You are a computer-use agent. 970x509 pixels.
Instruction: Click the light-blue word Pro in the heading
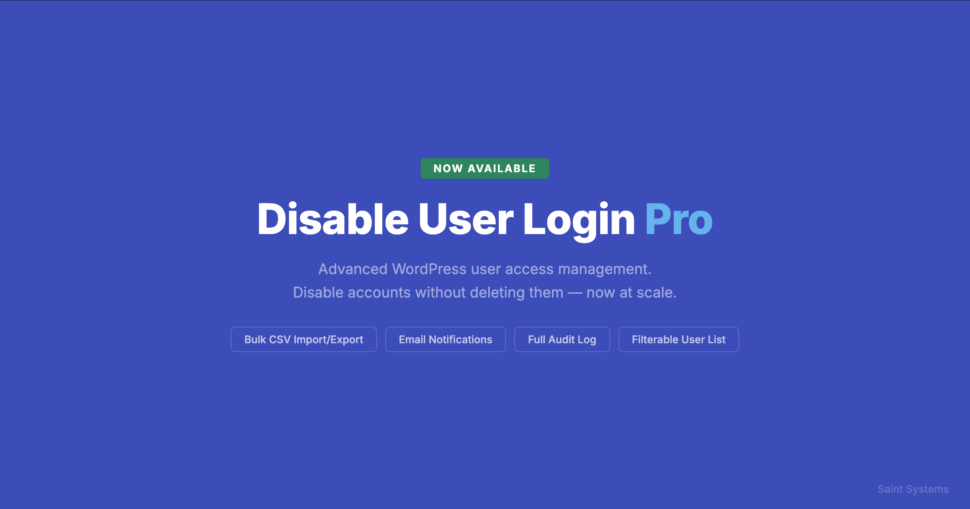pos(679,220)
